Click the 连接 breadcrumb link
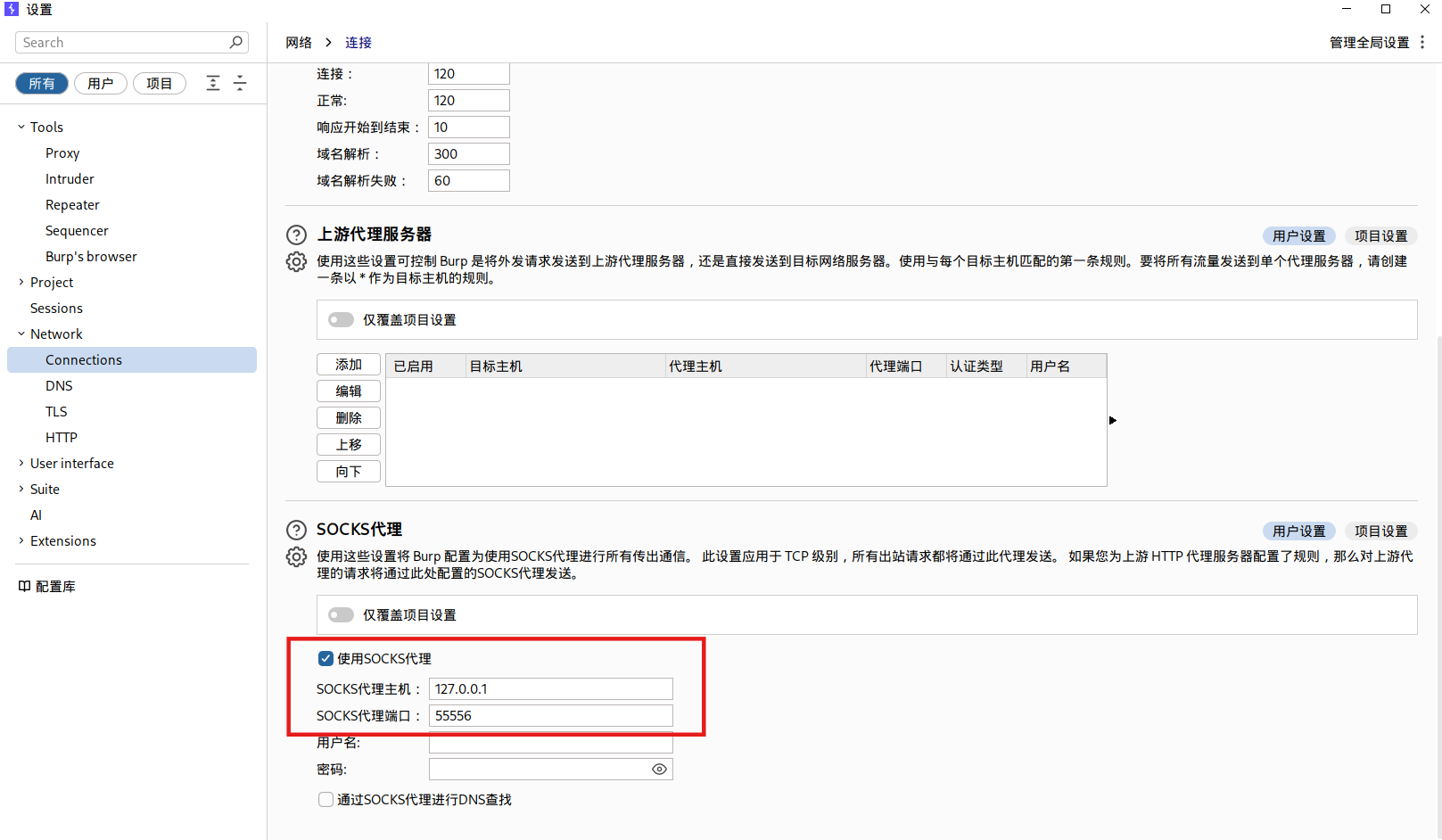Screen dimensions: 1442x840 point(358,42)
